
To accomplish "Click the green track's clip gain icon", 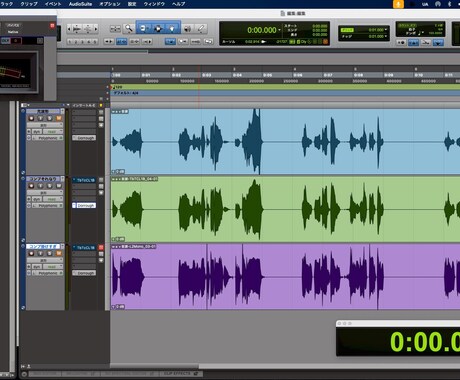I will point(118,239).
